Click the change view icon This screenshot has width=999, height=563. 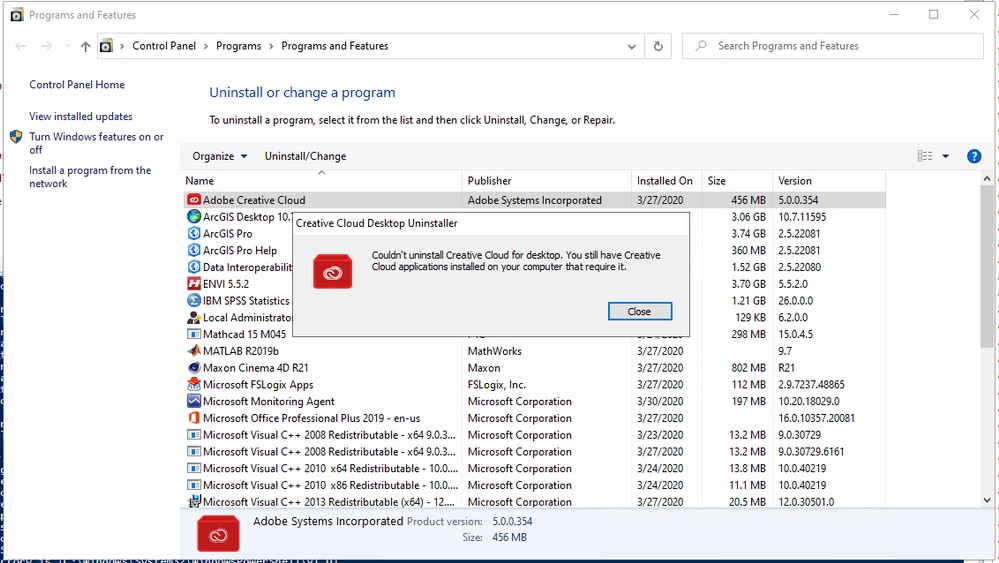pyautogui.click(x=924, y=156)
